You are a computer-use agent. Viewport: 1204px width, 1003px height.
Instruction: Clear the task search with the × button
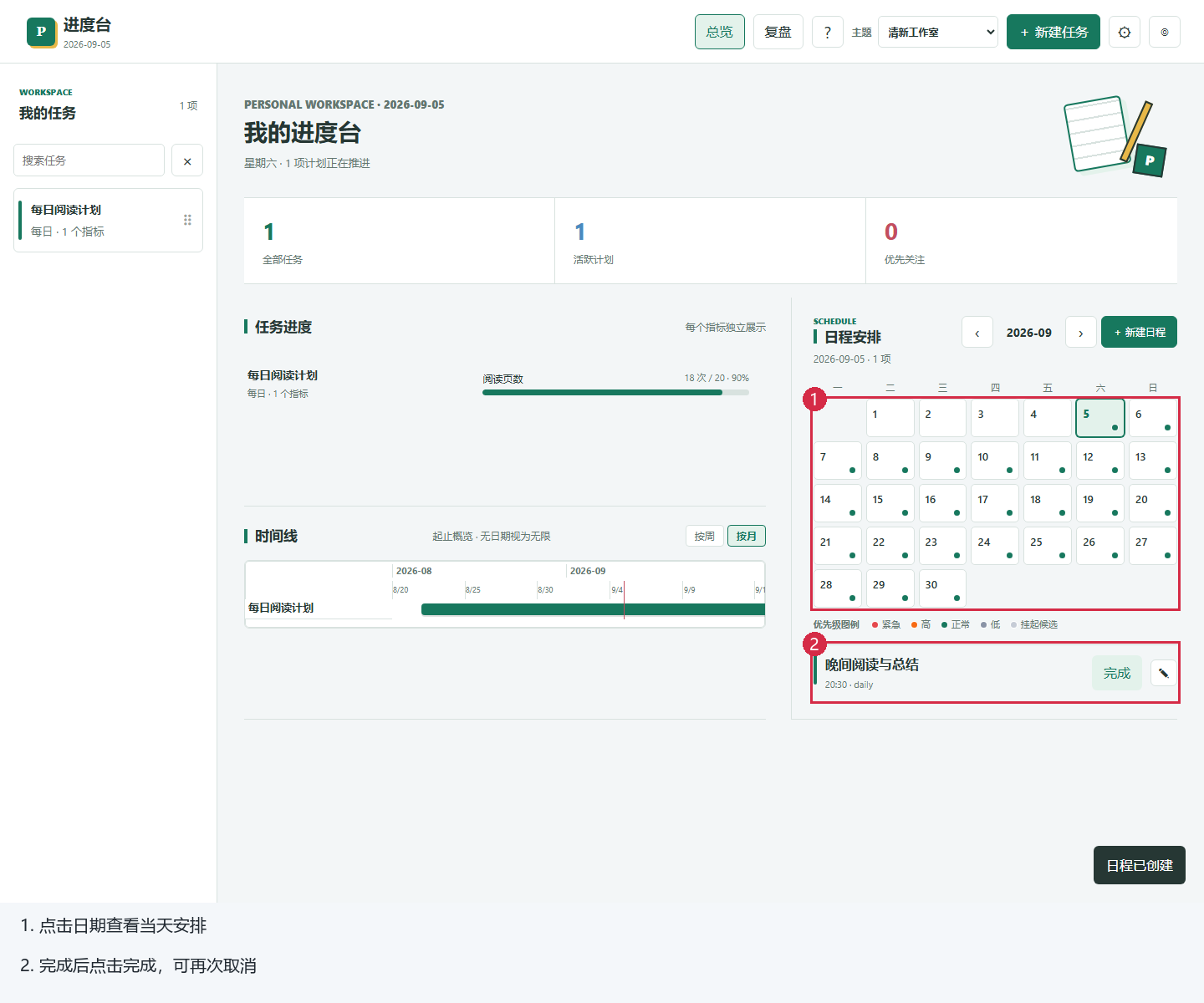187,160
